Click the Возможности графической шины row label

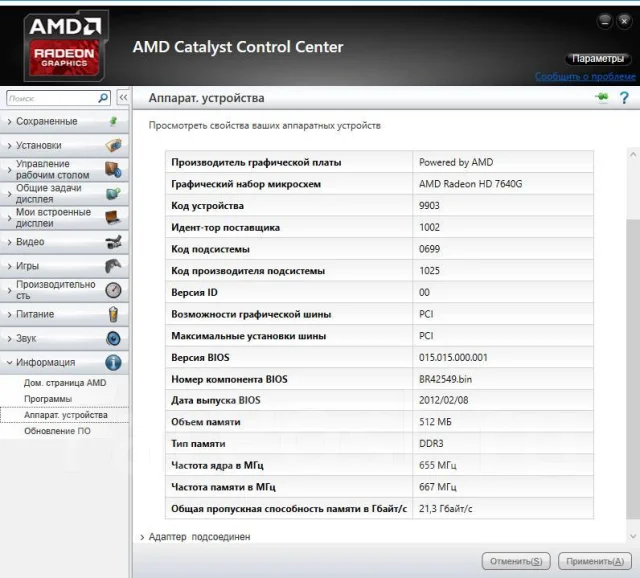(251, 314)
